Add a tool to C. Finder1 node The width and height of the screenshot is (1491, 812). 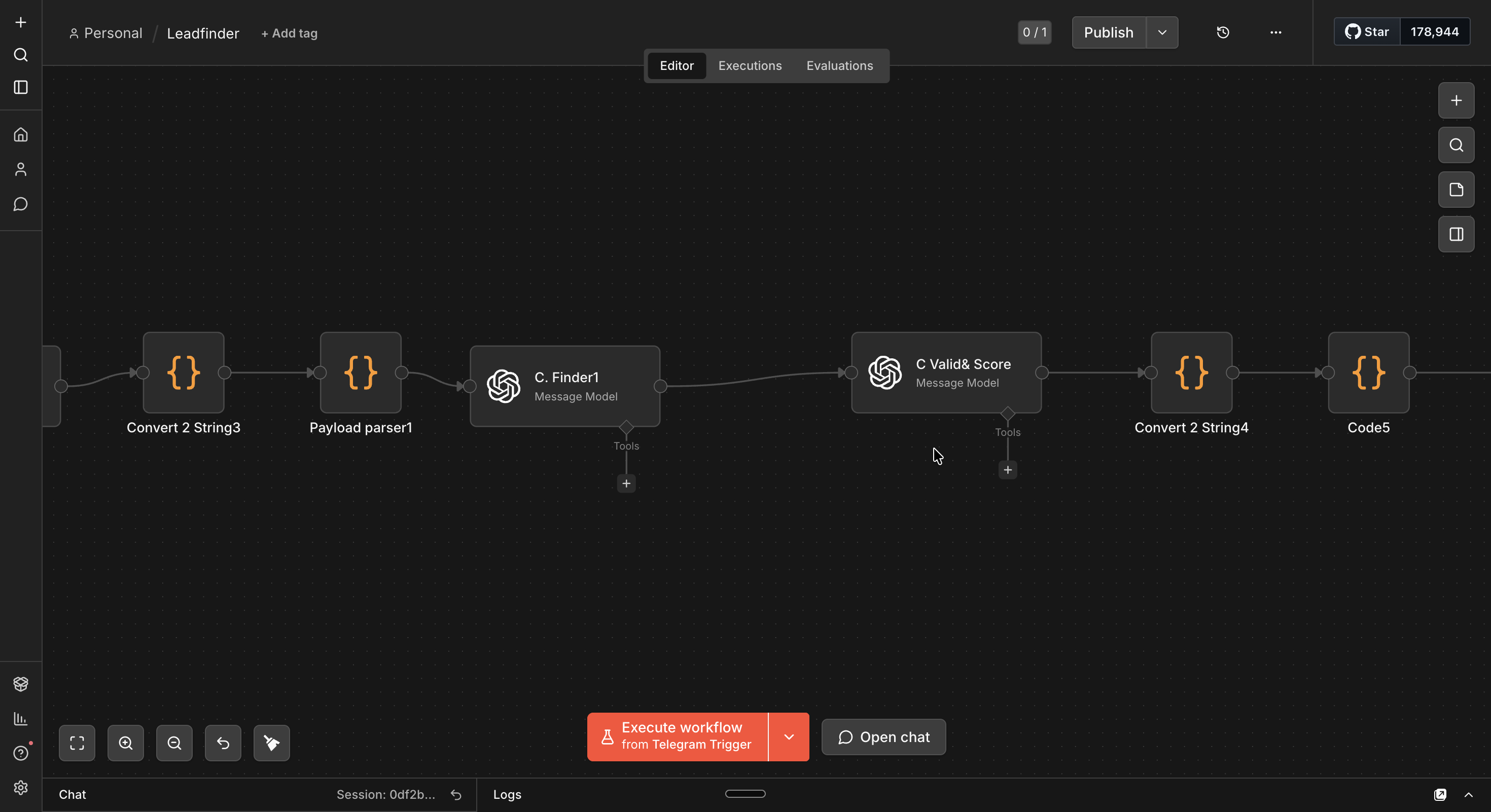pyautogui.click(x=626, y=484)
